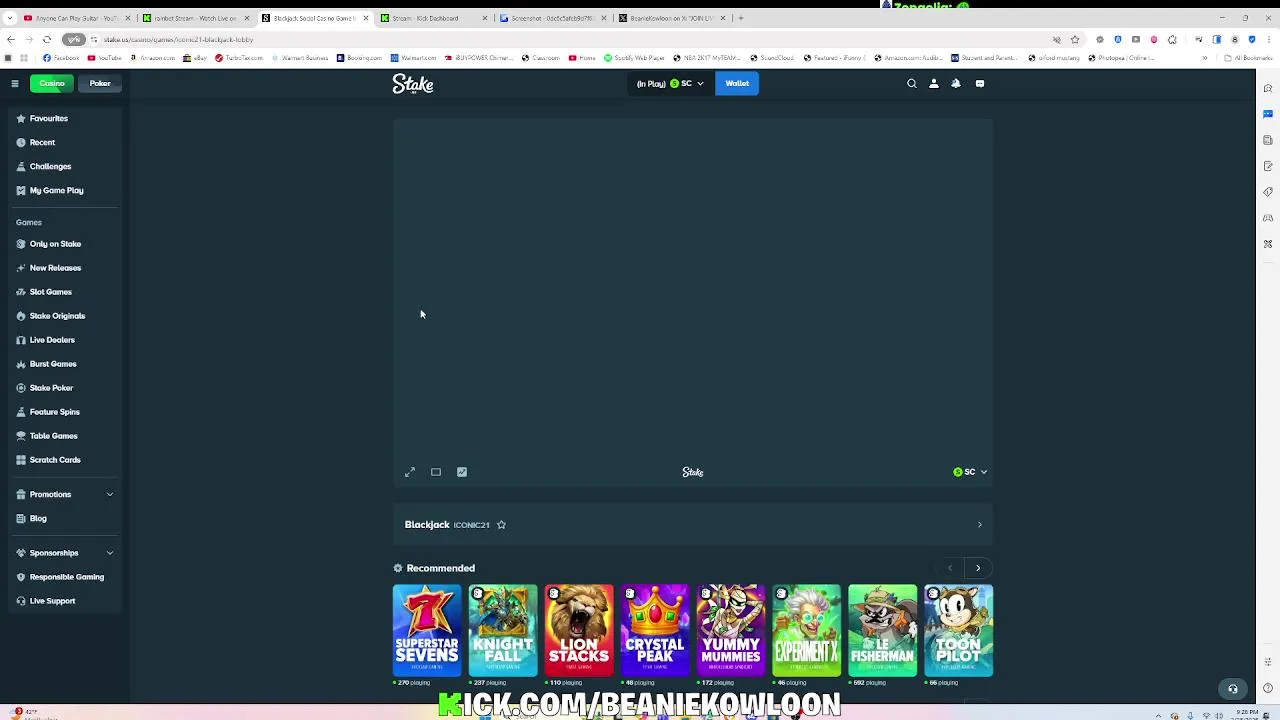Mark Blackjack as favourite with the star
Viewport: 1280px width, 720px height.
pos(501,525)
